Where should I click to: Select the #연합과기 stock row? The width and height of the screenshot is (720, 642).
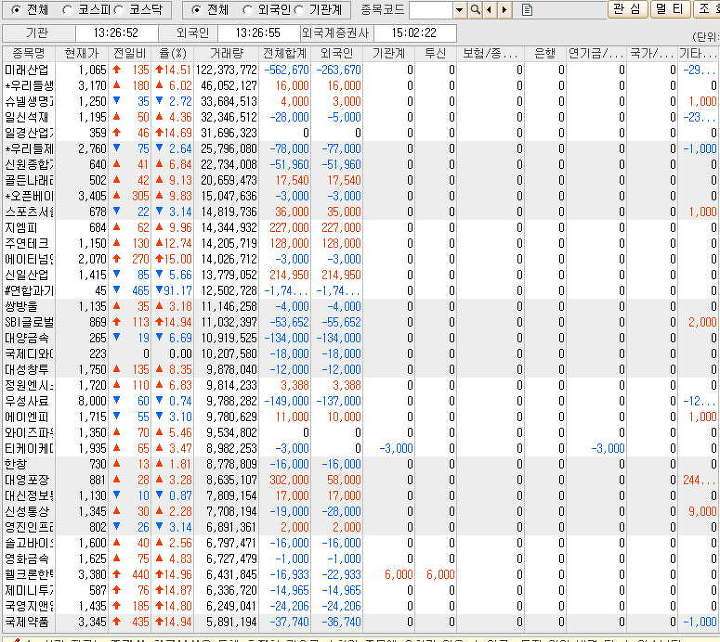tap(360, 290)
